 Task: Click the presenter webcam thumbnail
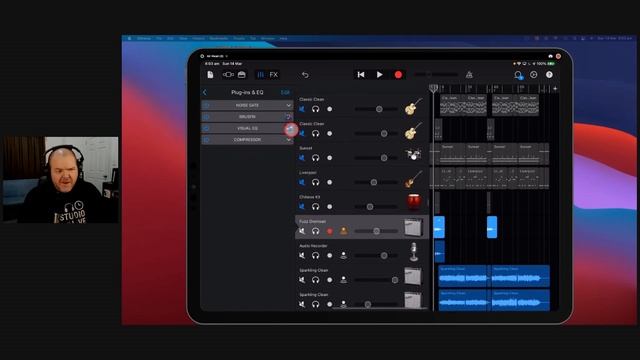60,180
